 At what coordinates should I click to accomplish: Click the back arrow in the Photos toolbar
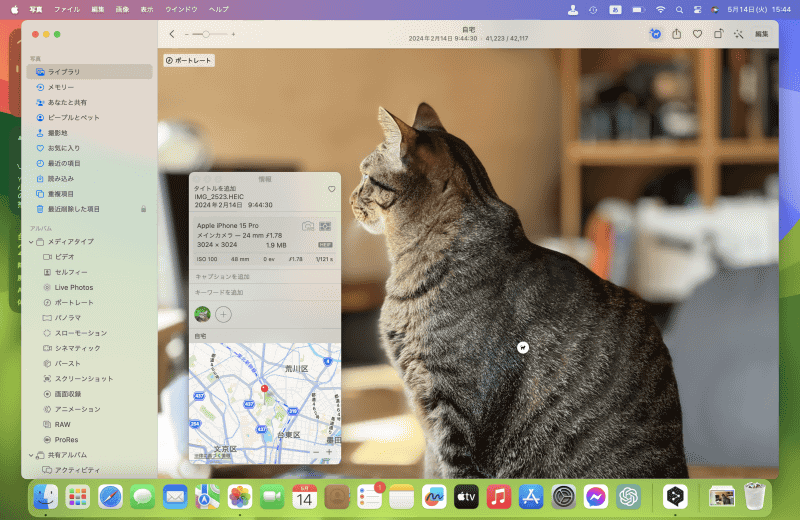click(172, 34)
